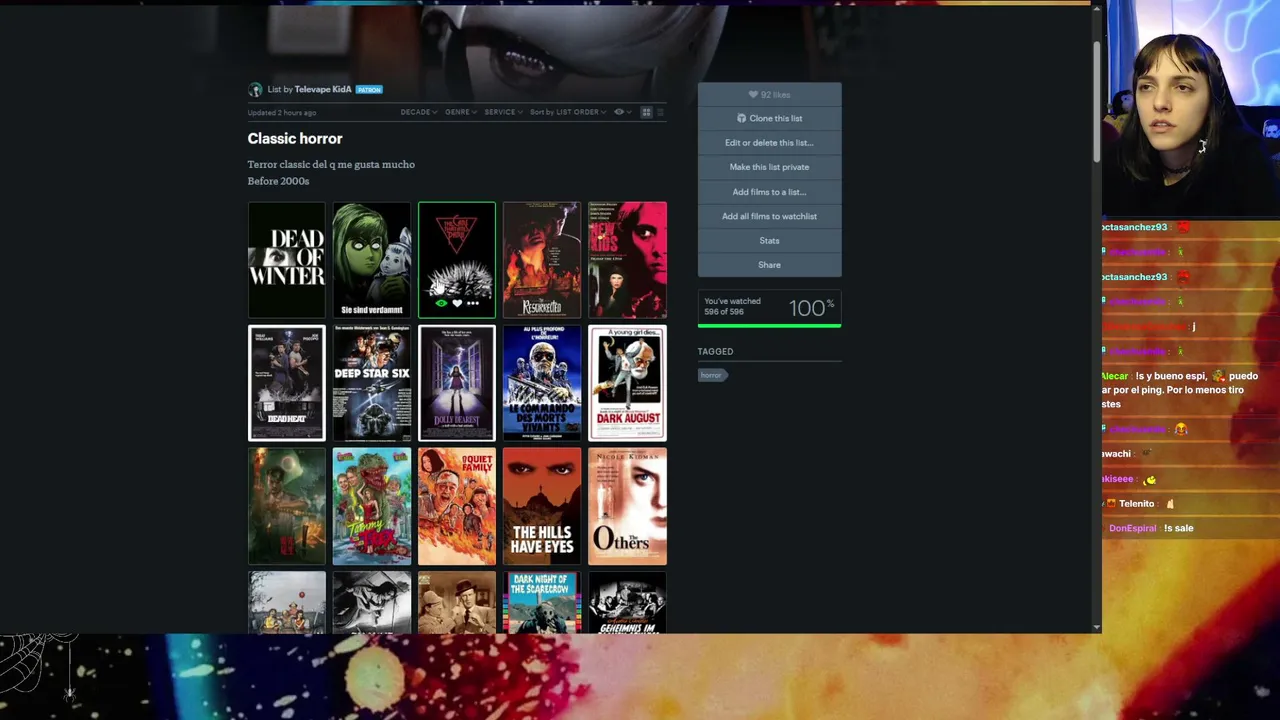The width and height of the screenshot is (1280, 720).
Task: Click the 'Updated 2 hours ago' text
Action: click(x=282, y=113)
